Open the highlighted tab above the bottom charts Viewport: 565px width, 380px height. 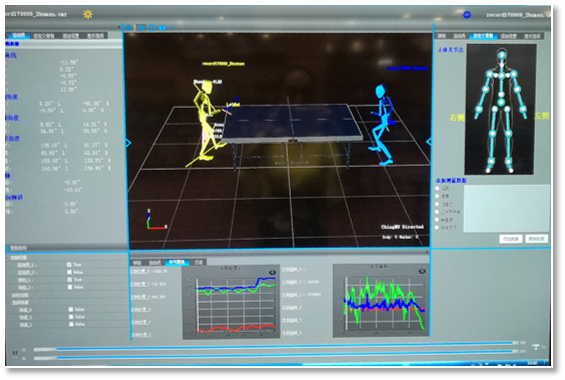[177, 262]
